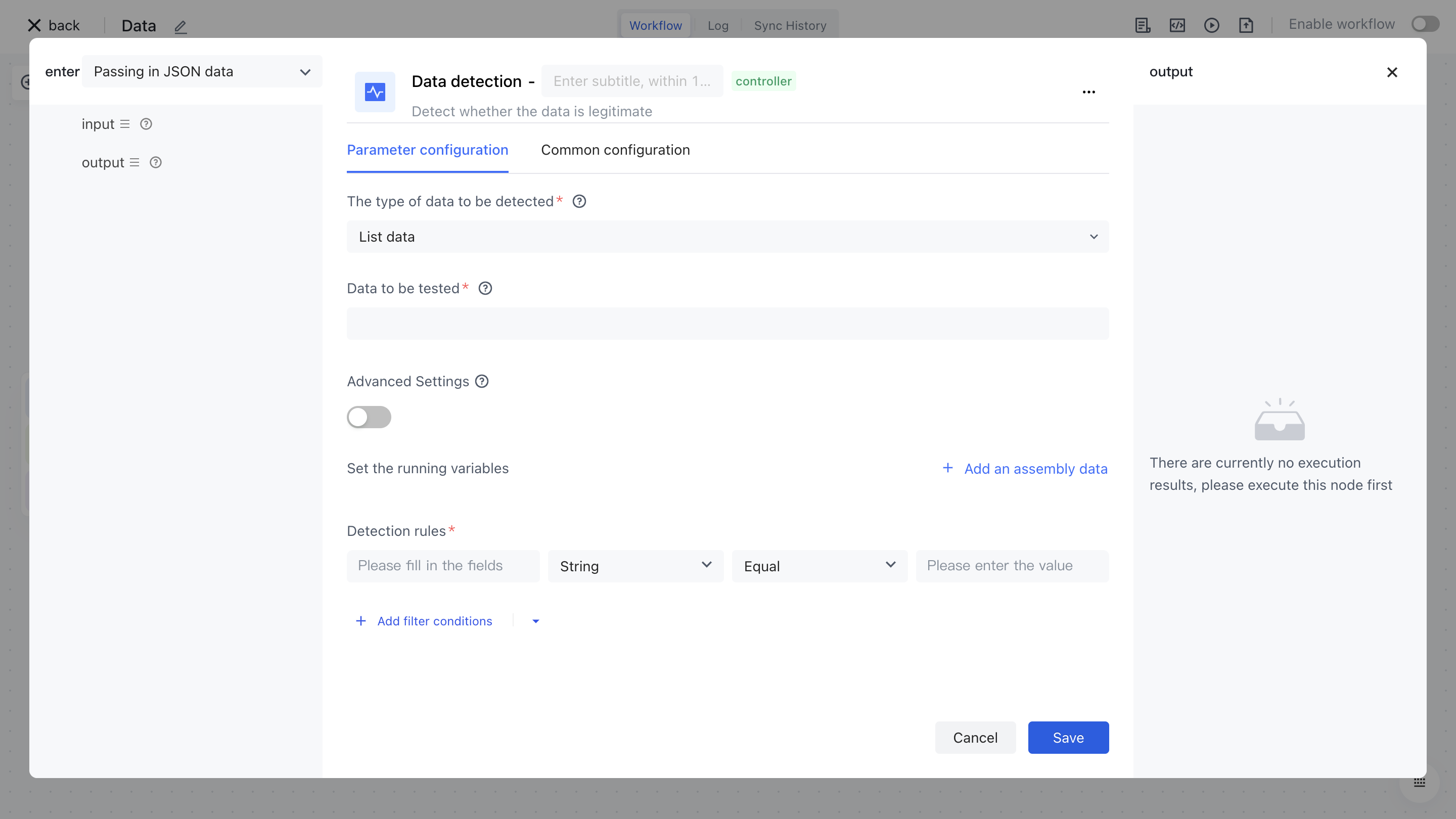The height and width of the screenshot is (819, 1456).
Task: Toggle the grid icon at bottom right corner
Action: [x=1420, y=782]
